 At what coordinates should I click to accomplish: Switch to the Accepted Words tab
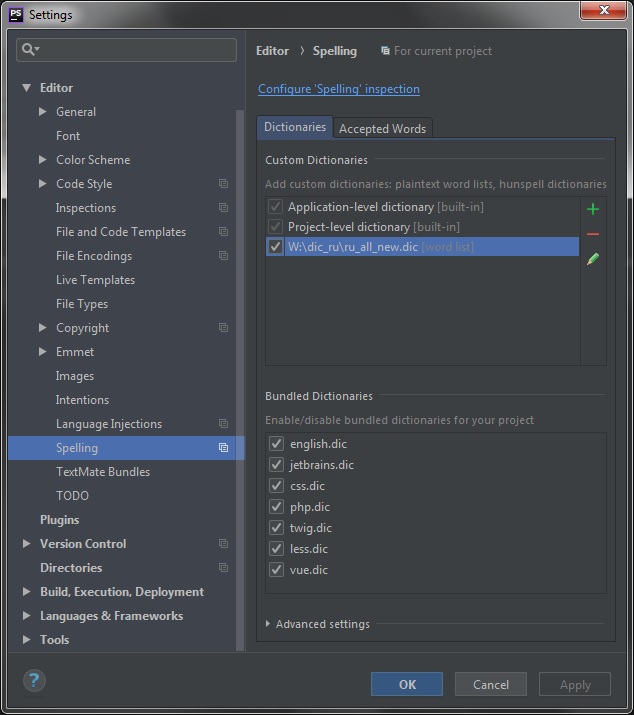point(382,128)
